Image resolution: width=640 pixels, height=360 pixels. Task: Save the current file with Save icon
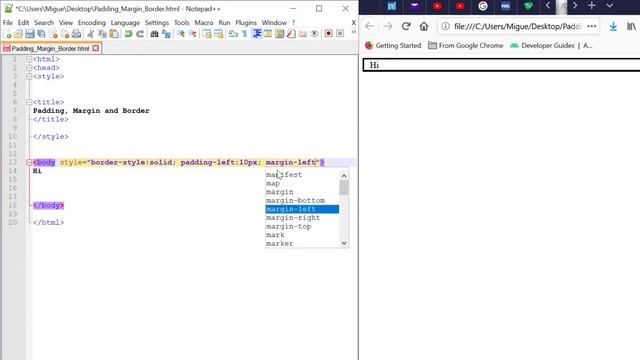[30, 34]
